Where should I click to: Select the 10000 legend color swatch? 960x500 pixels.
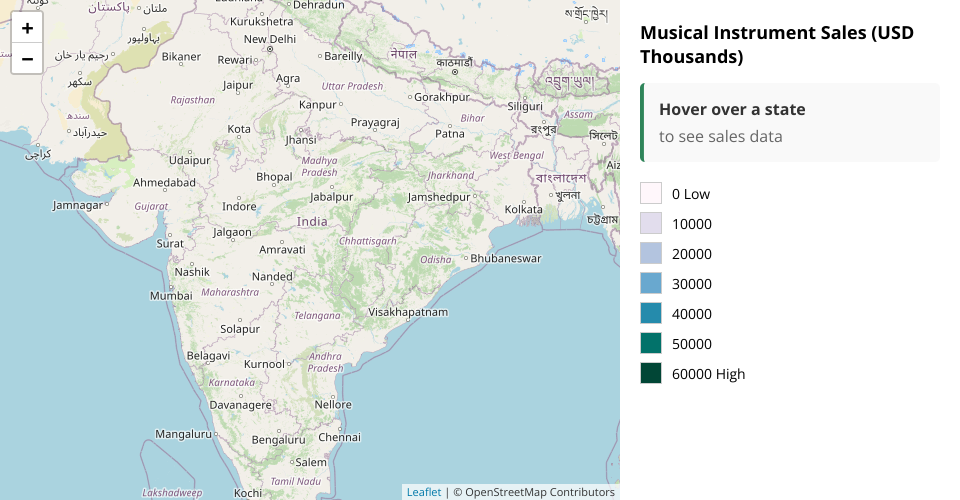pyautogui.click(x=651, y=224)
